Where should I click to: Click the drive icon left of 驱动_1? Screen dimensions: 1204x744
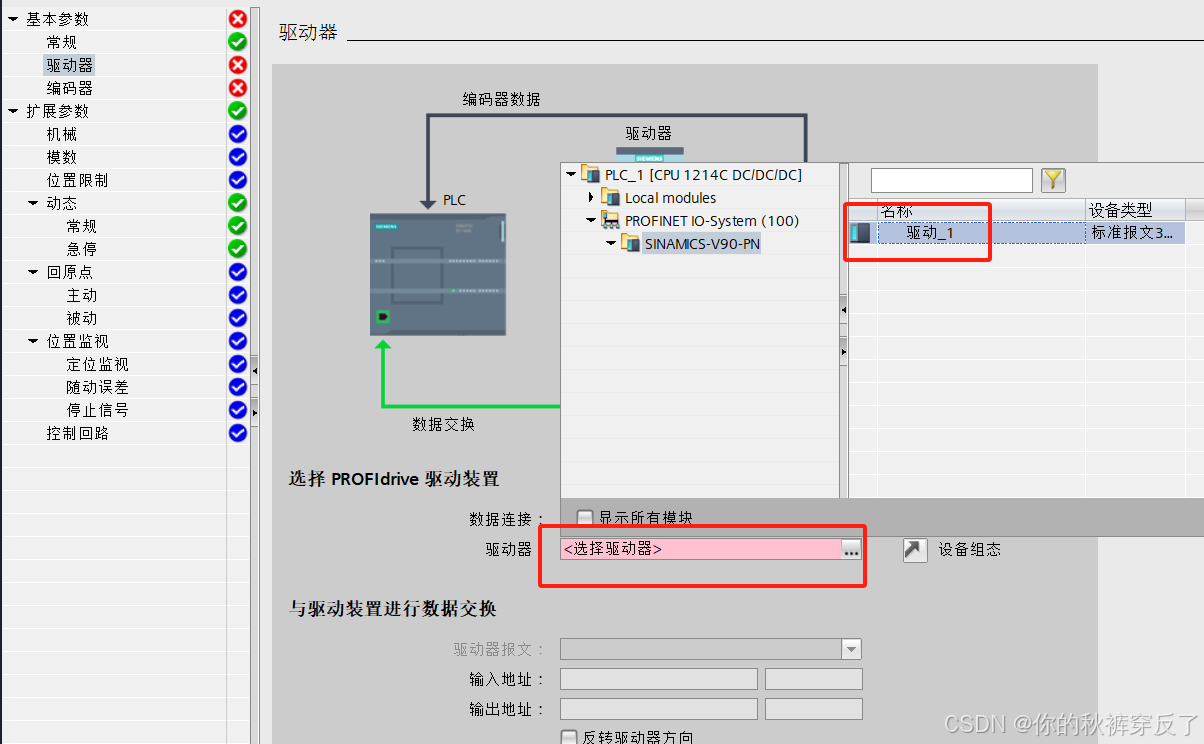[x=860, y=233]
